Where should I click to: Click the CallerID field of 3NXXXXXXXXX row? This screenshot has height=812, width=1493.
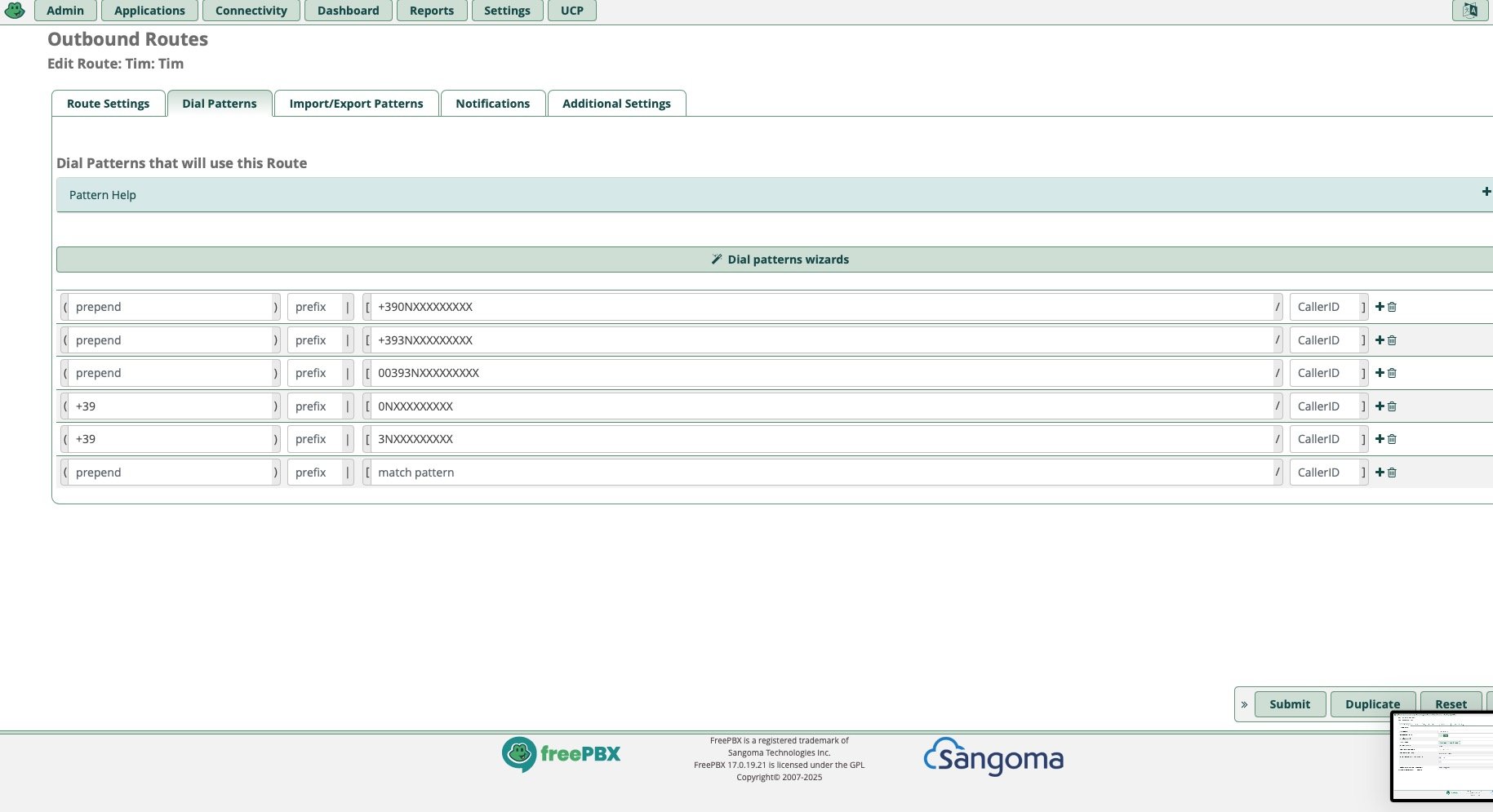tap(1325, 439)
